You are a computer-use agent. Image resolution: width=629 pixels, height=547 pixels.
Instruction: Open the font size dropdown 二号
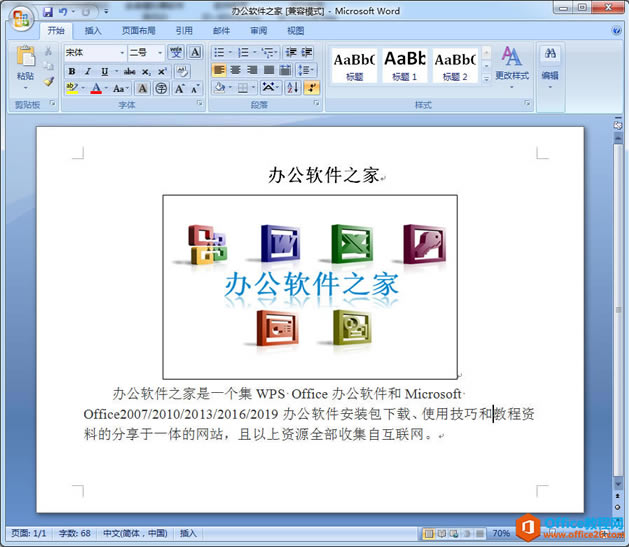click(x=160, y=53)
